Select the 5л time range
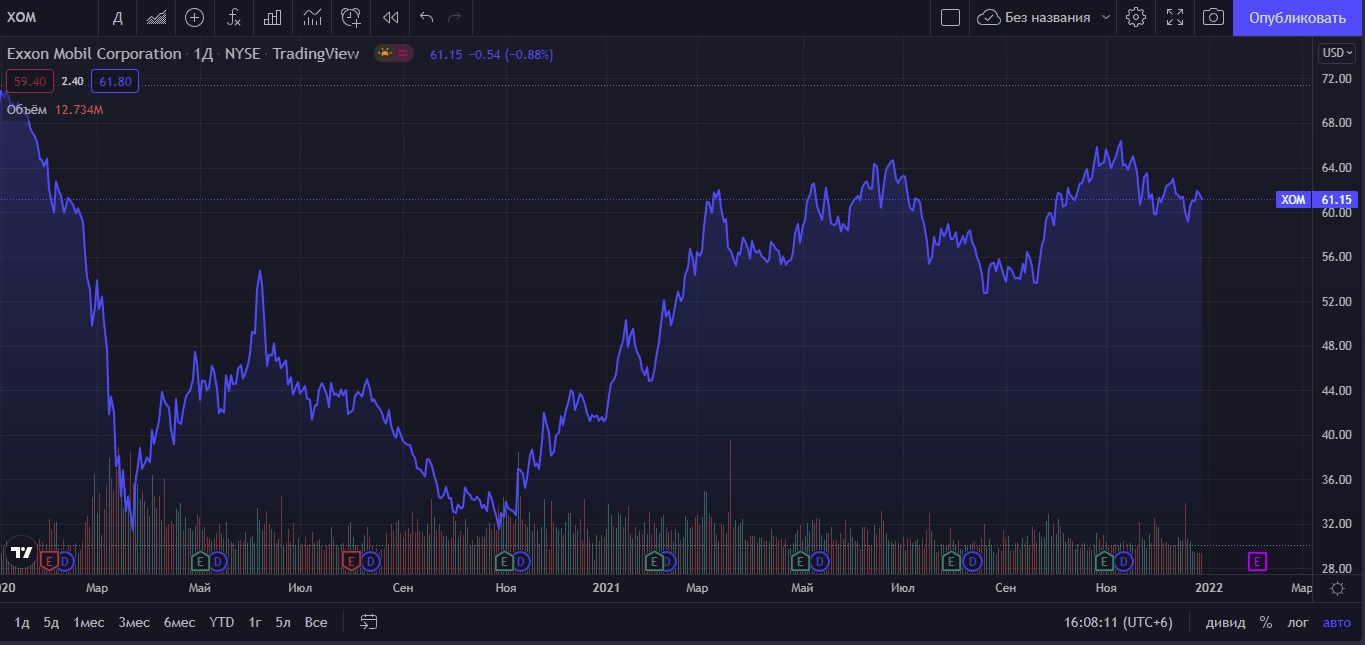The image size is (1365, 645). coord(283,622)
